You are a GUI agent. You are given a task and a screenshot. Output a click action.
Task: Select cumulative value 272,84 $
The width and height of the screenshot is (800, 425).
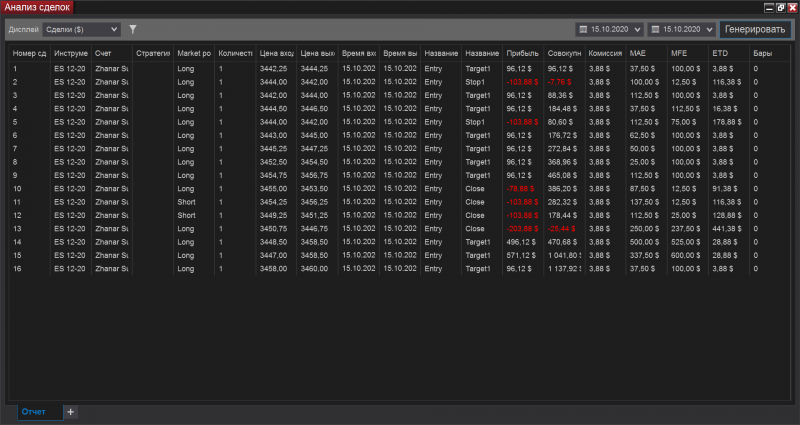[x=562, y=148]
